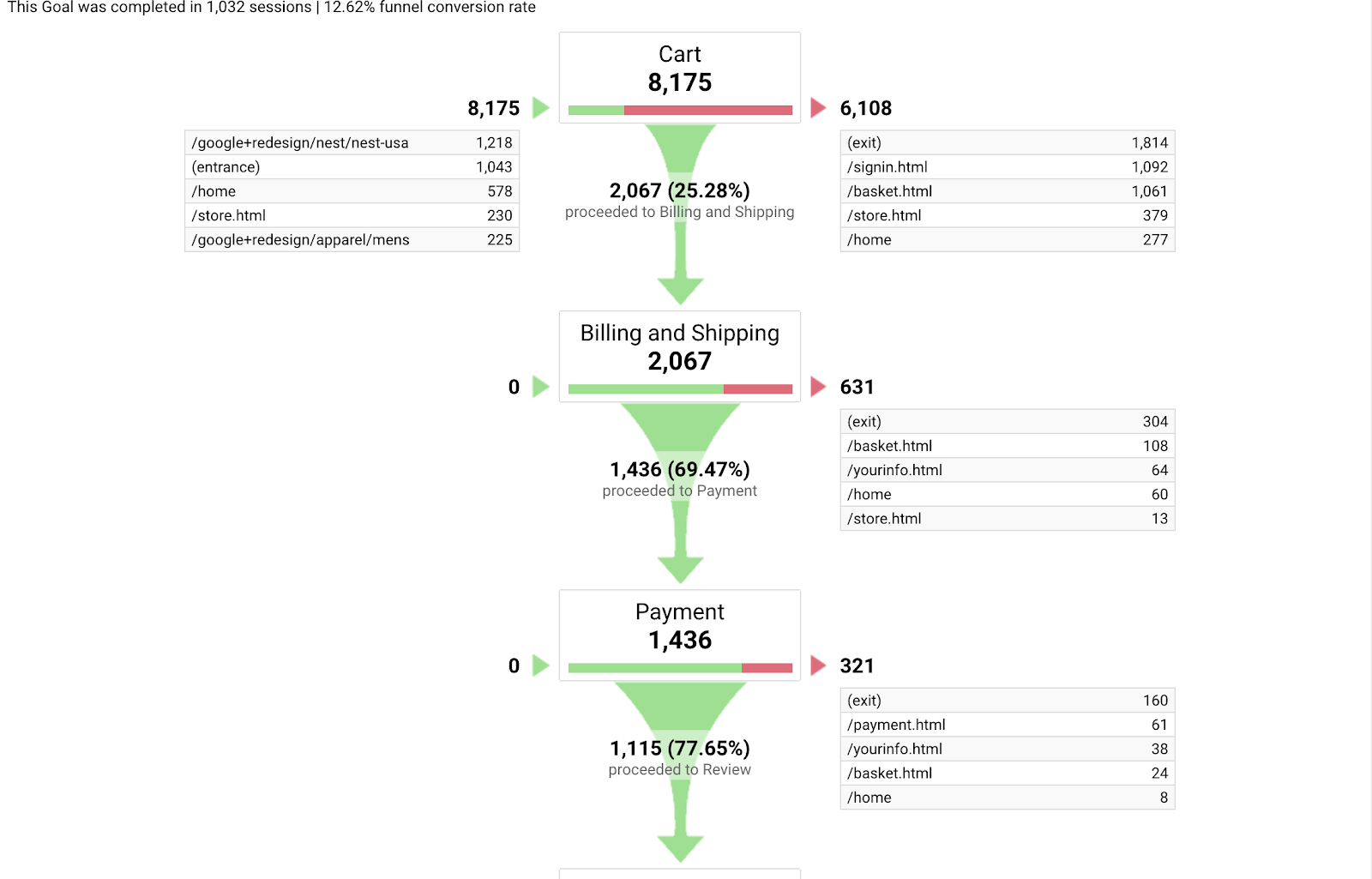Viewport: 1372px width, 879px height.
Task: Click /yourinfo.html row with 64 exits
Action: pos(1008,470)
